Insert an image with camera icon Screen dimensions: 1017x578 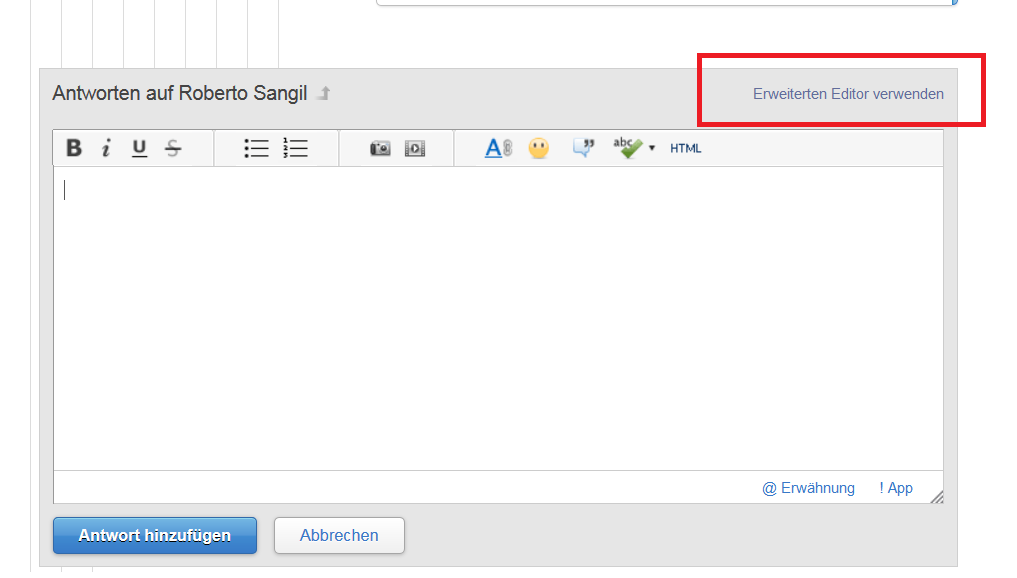[380, 149]
